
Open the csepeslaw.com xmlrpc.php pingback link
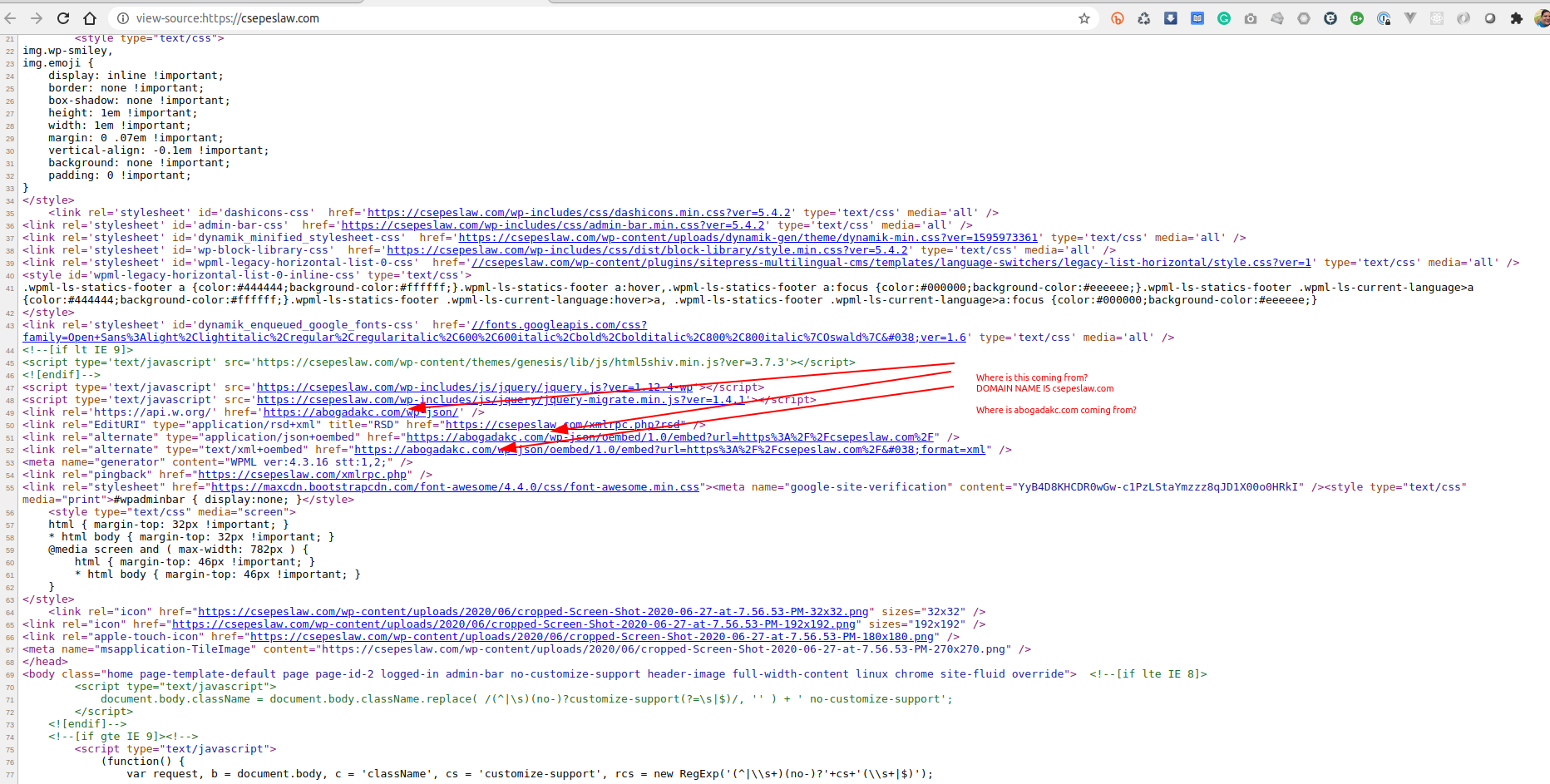pos(303,475)
